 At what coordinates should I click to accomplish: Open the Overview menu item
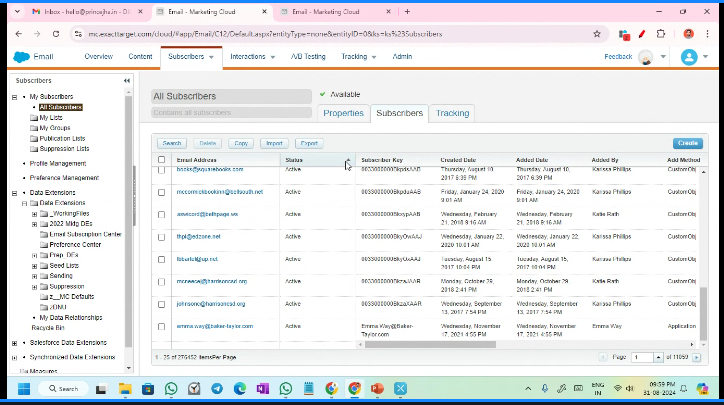[x=98, y=56]
